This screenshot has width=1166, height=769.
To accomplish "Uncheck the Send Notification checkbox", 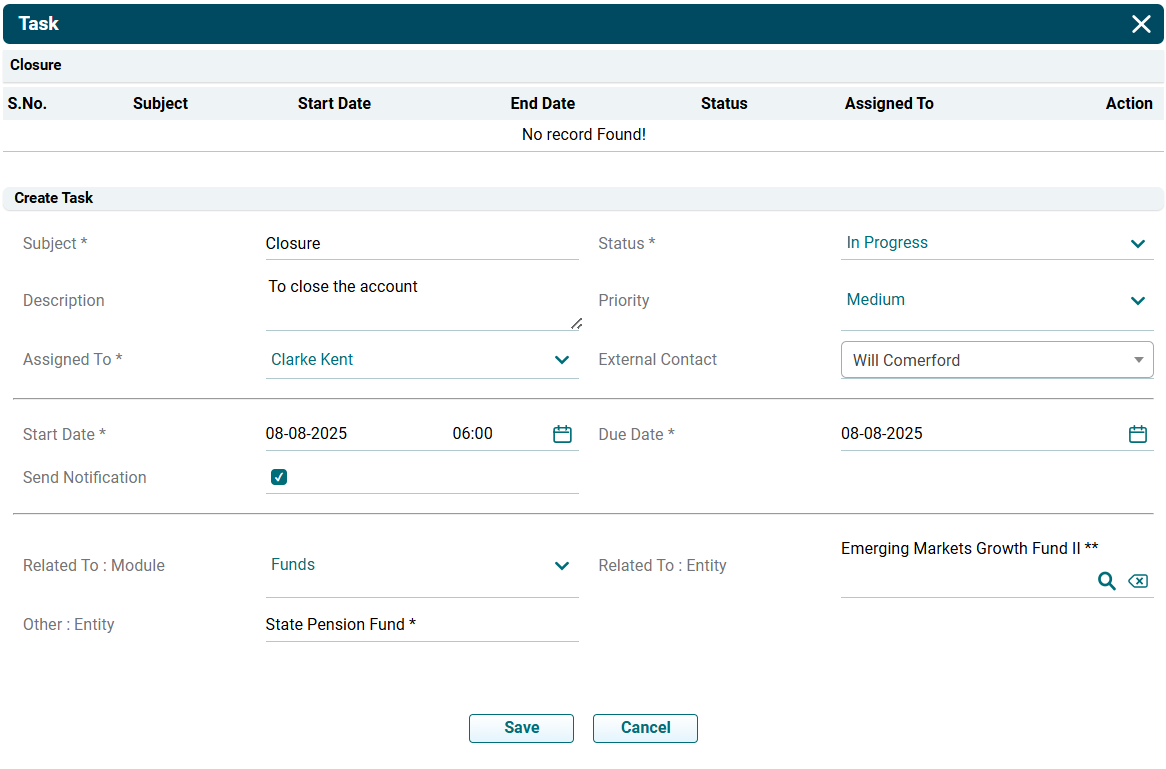I will [x=279, y=477].
